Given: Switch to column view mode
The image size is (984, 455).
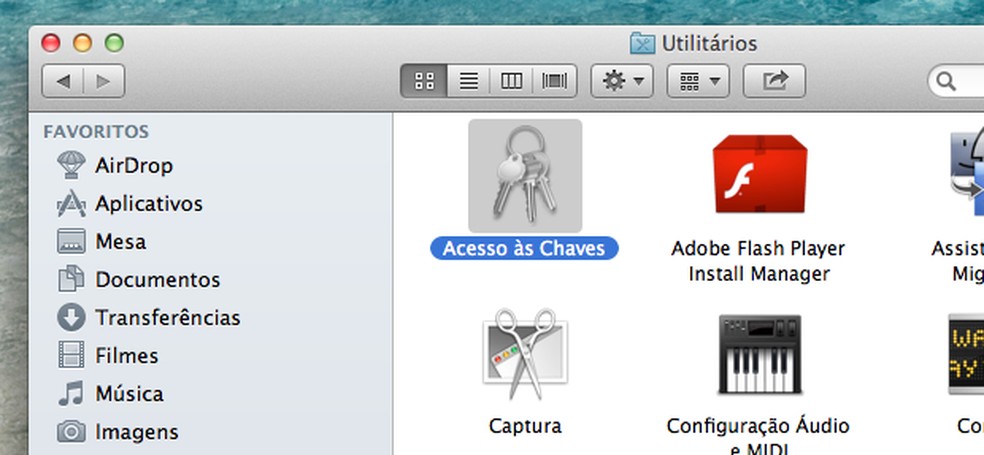Looking at the screenshot, I should 511,81.
